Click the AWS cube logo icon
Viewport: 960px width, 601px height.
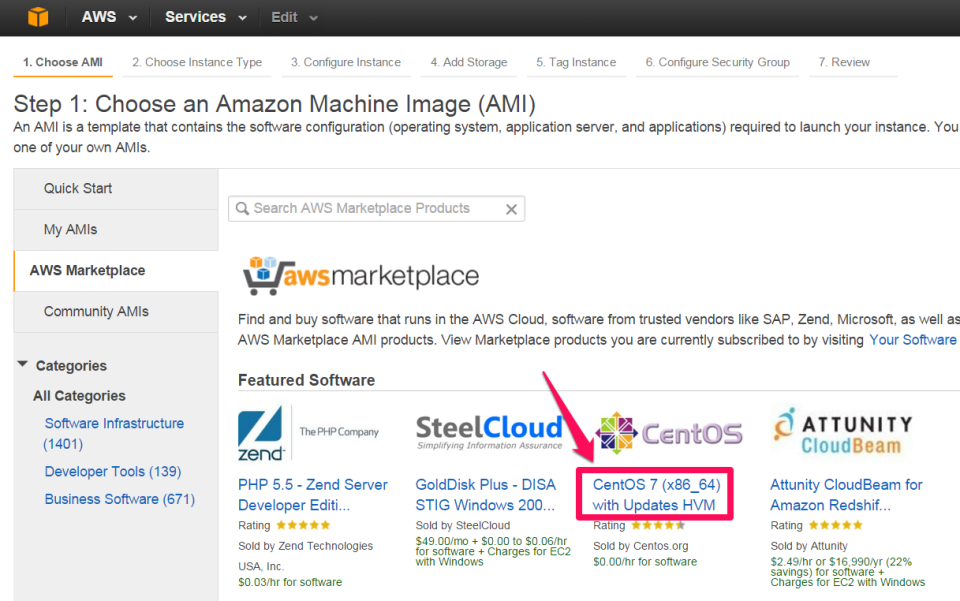38,16
